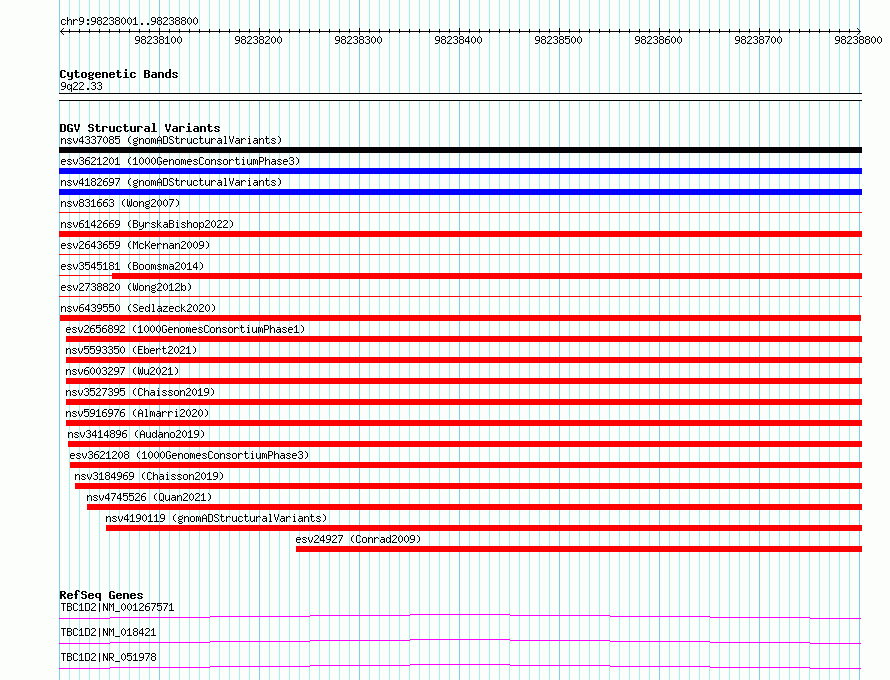Screen dimensions: 890x680
Task: Click the magenta line under TBC1D2|NM_018421
Action: pos(460,641)
